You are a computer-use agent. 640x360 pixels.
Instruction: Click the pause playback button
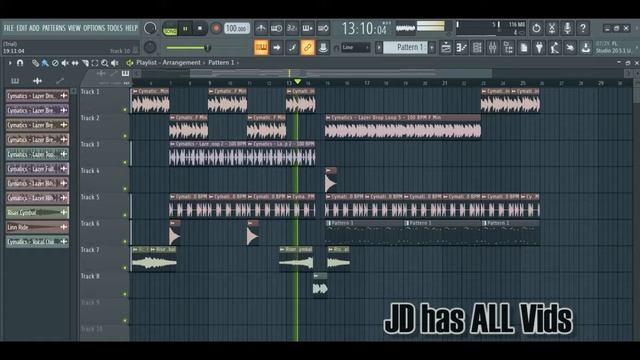185,29
